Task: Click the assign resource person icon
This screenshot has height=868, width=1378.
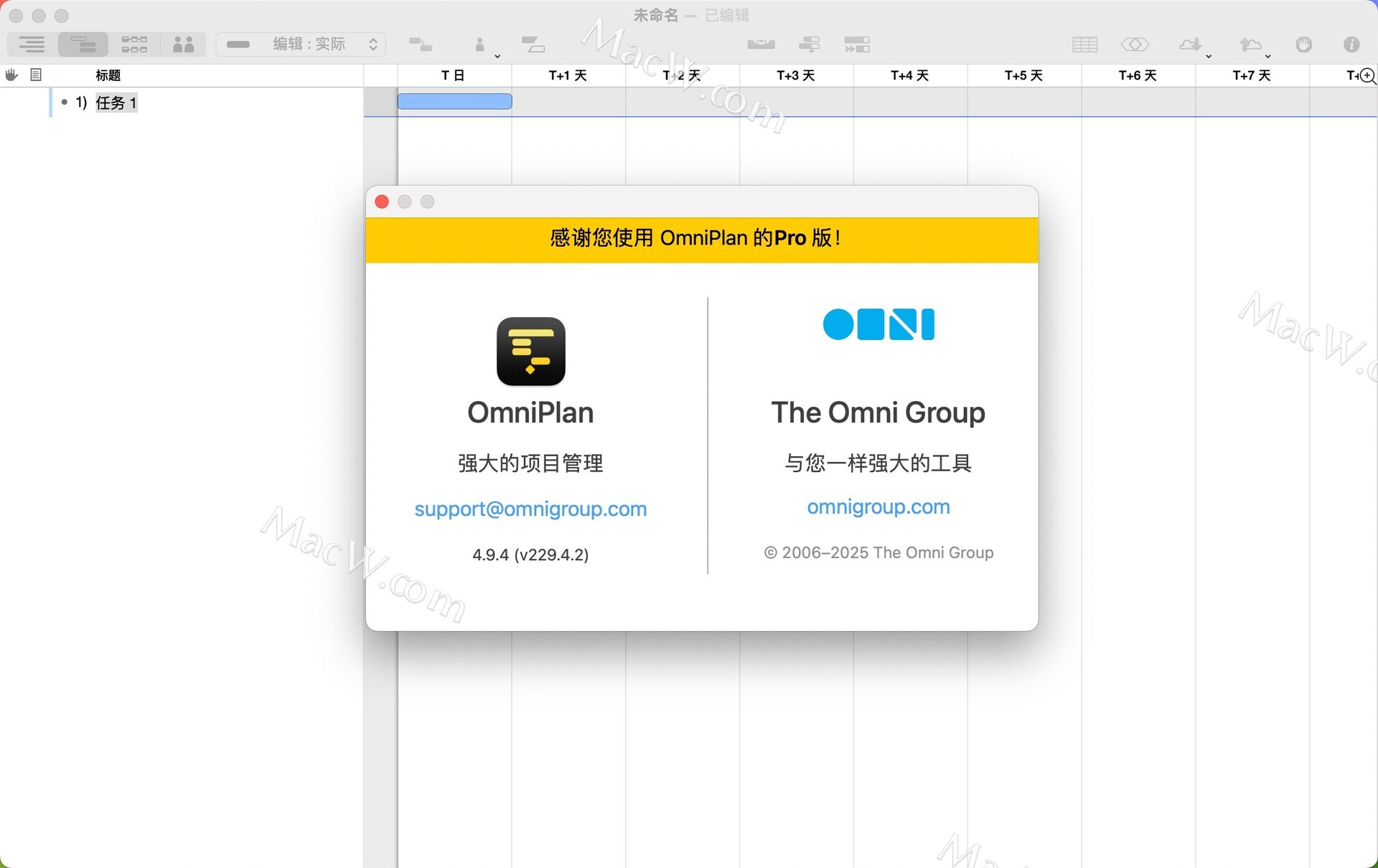Action: [479, 44]
